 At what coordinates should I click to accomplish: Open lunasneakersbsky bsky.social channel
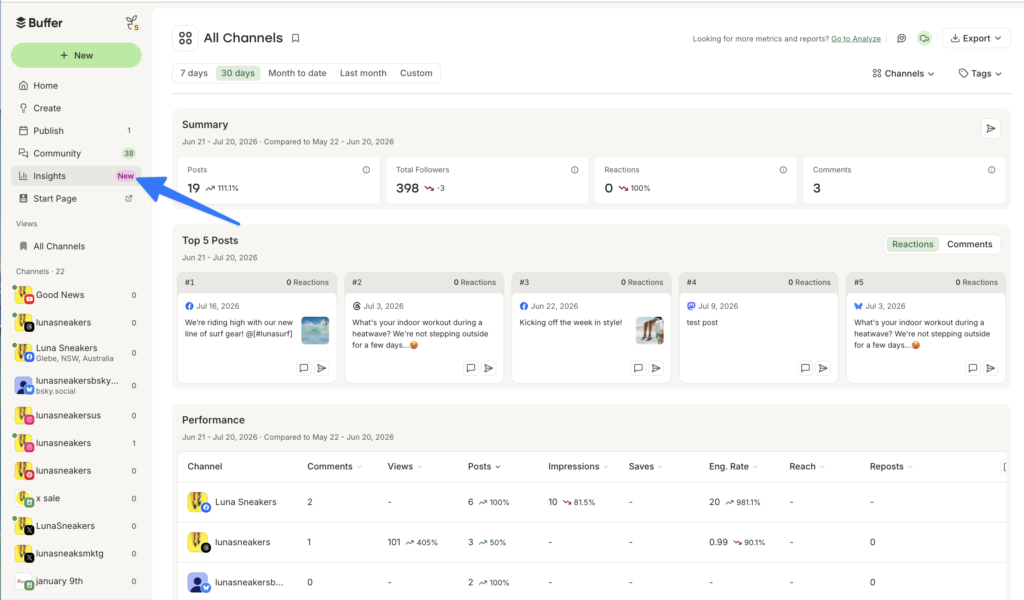76,385
